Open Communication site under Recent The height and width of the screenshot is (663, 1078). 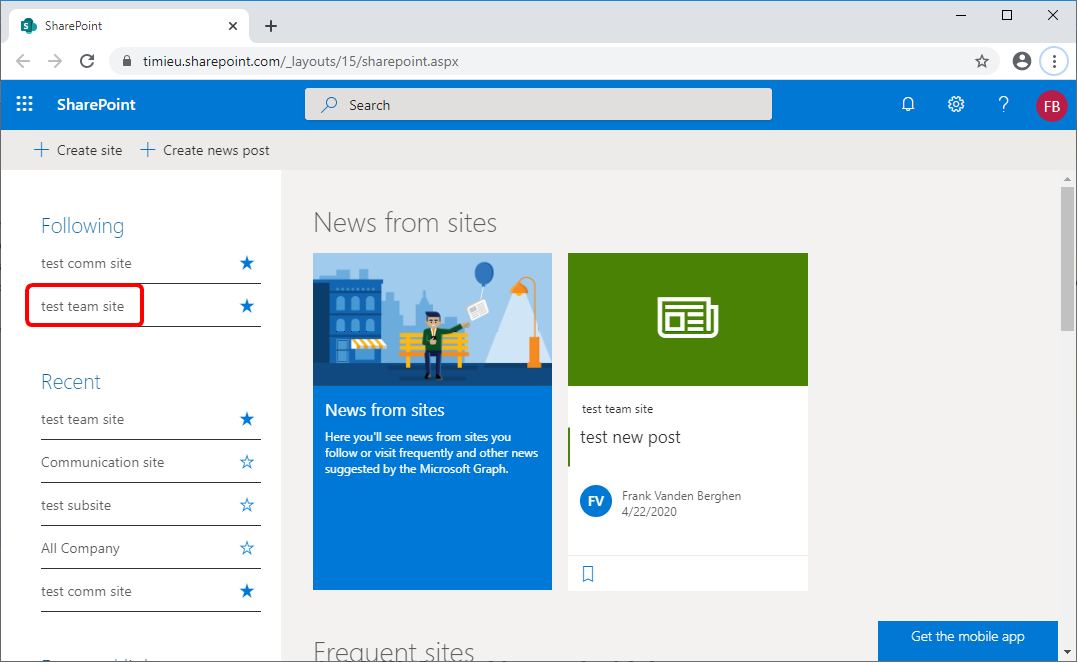(x=102, y=462)
